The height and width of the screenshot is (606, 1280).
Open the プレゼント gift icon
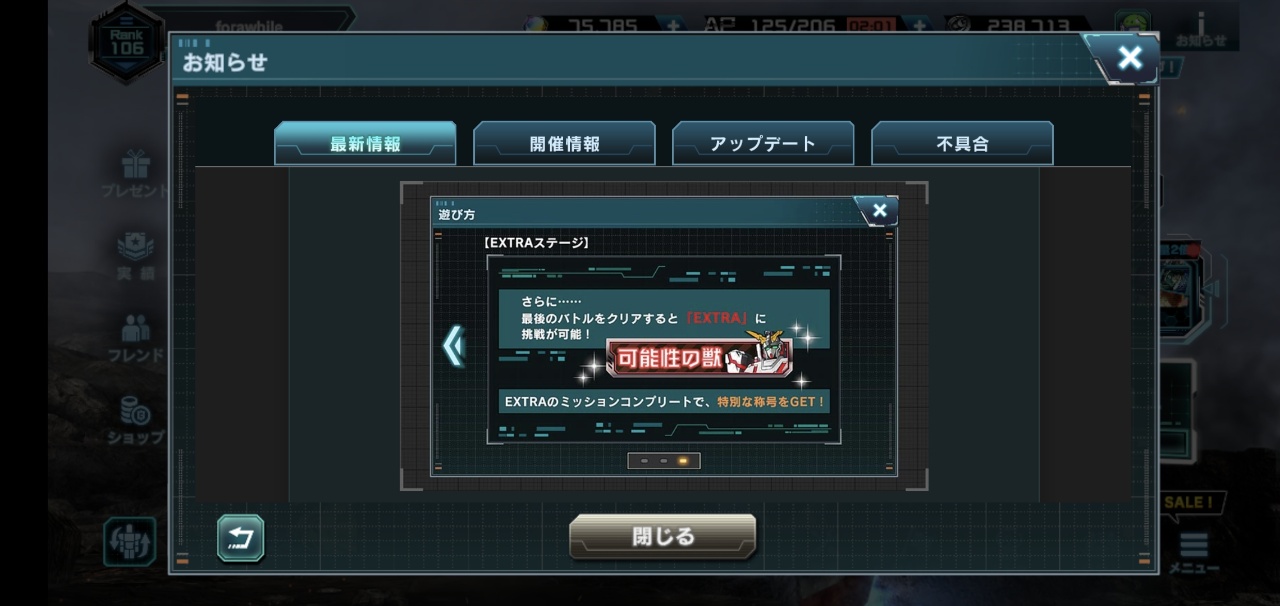point(134,172)
